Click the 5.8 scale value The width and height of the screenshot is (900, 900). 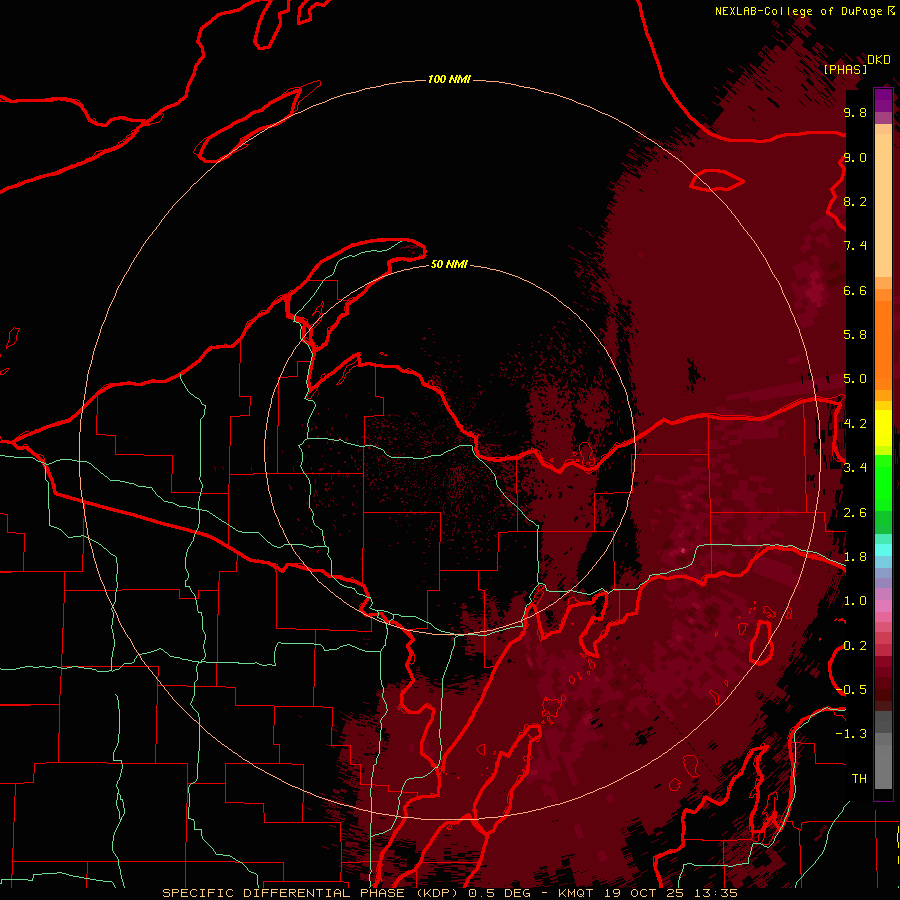[x=855, y=335]
